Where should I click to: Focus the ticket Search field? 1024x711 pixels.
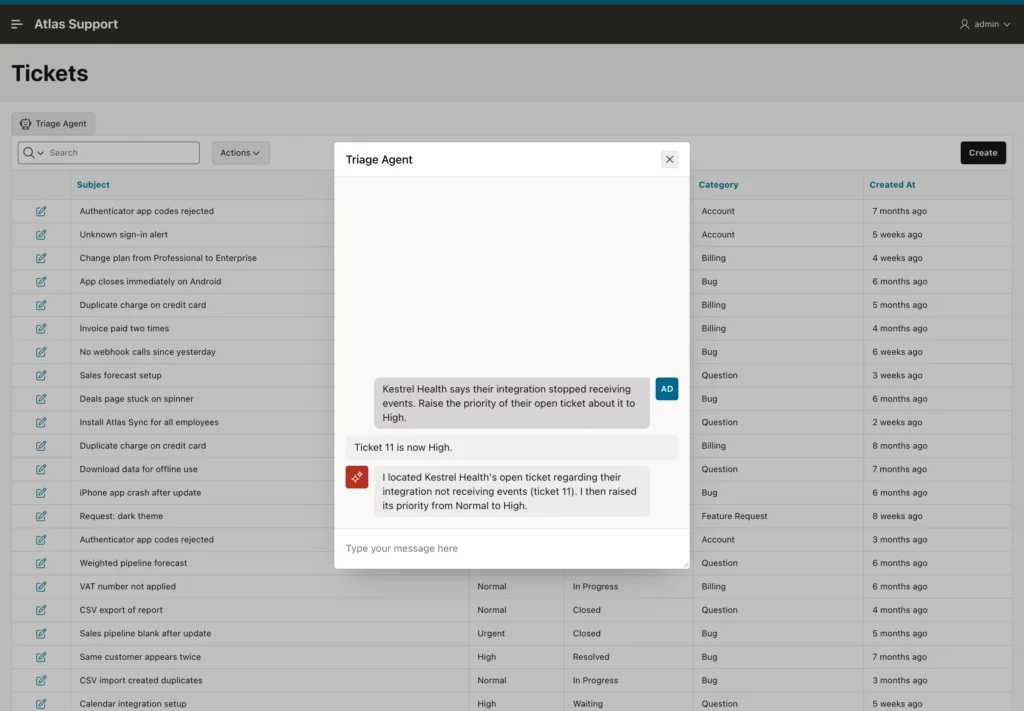point(122,153)
